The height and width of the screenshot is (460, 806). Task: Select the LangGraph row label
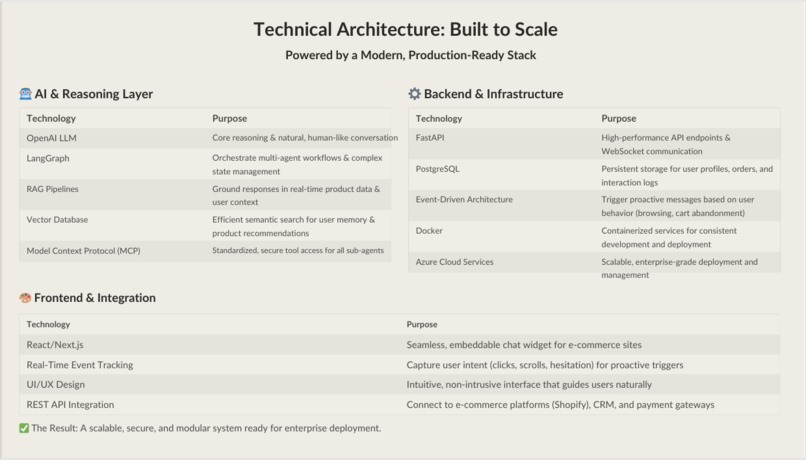click(x=48, y=158)
